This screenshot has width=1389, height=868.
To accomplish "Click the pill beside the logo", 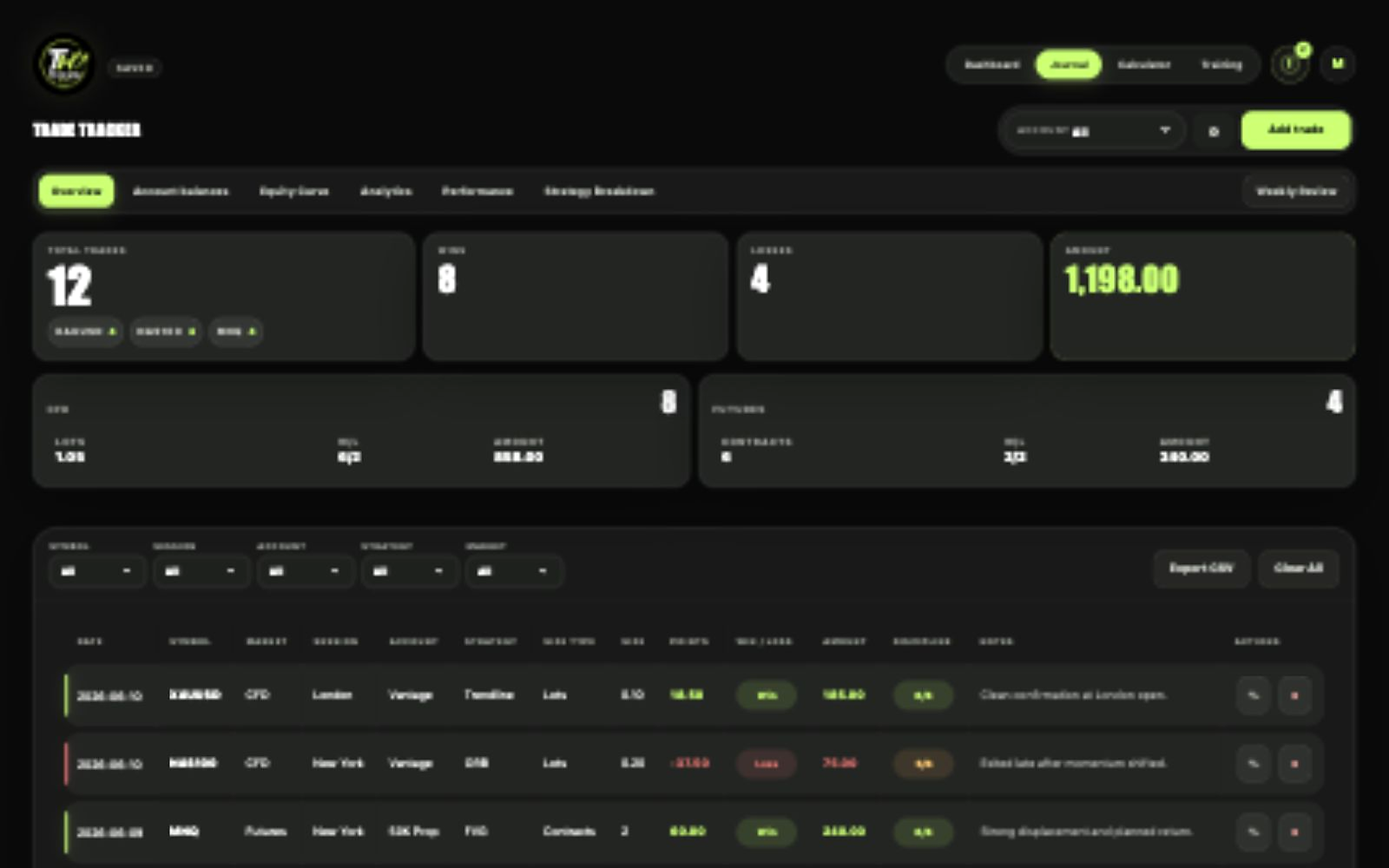I will 134,68.
